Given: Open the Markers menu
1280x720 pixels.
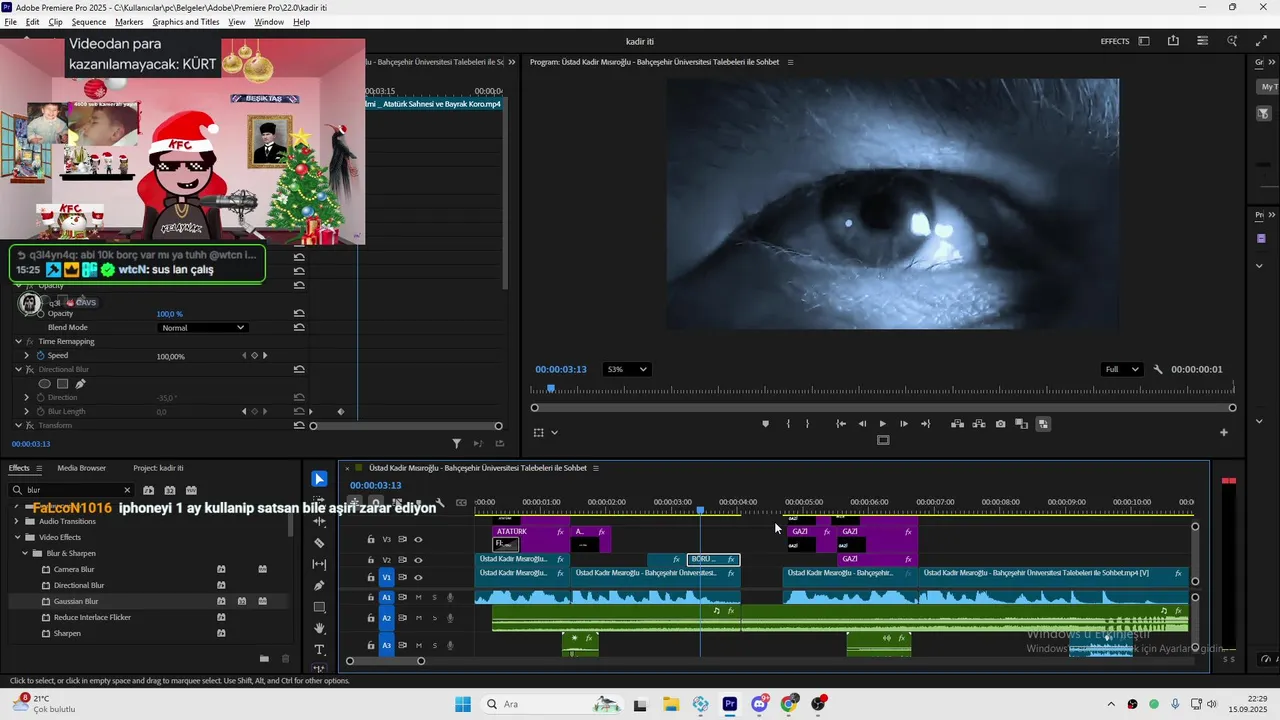Looking at the screenshot, I should (x=129, y=22).
